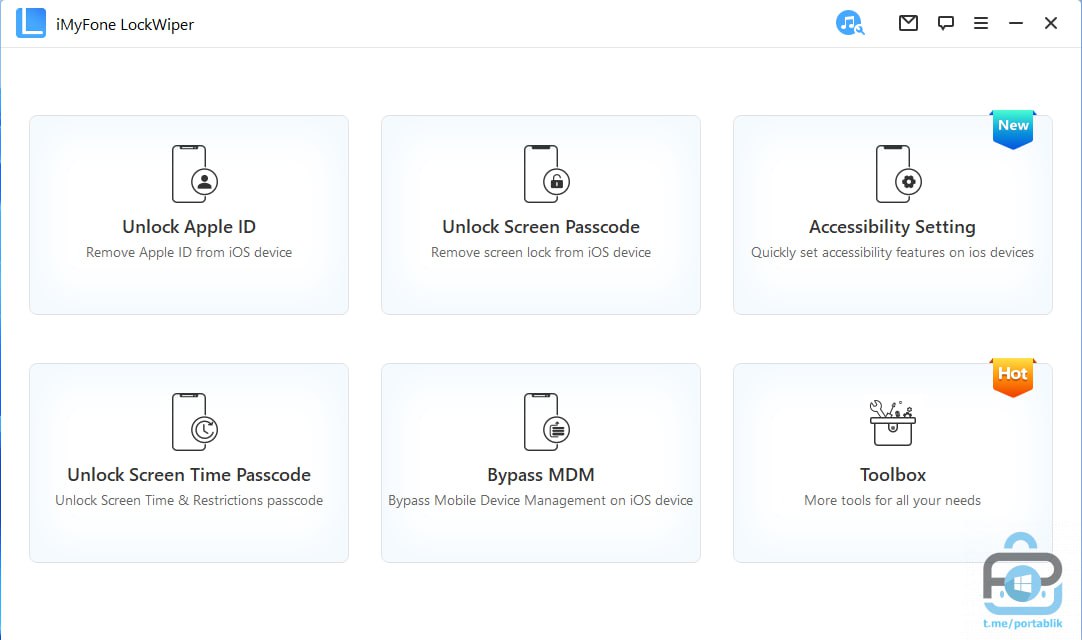Choose the Unlock Screen Passcode heading

tap(541, 226)
